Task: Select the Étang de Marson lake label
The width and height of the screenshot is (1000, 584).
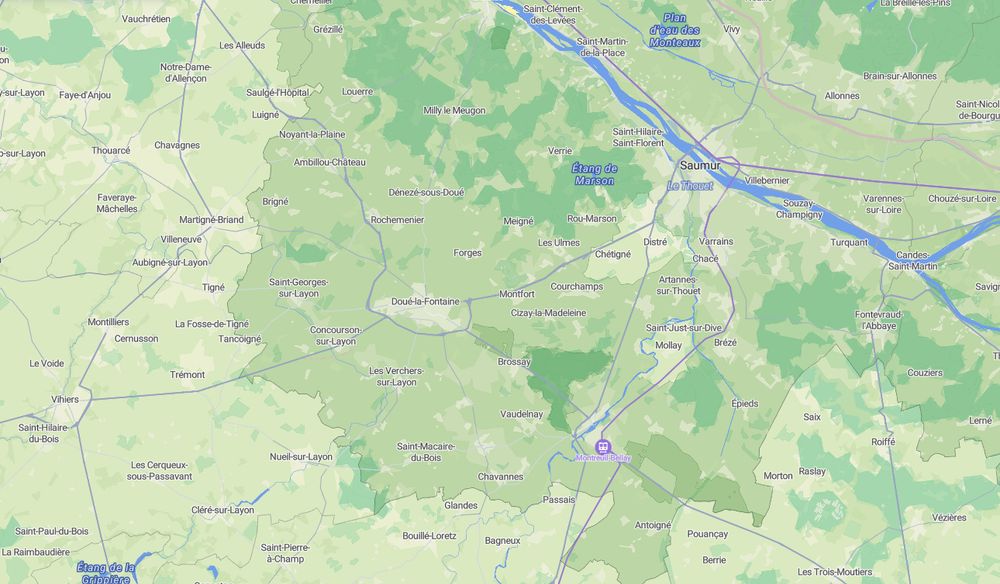Action: click(x=594, y=174)
